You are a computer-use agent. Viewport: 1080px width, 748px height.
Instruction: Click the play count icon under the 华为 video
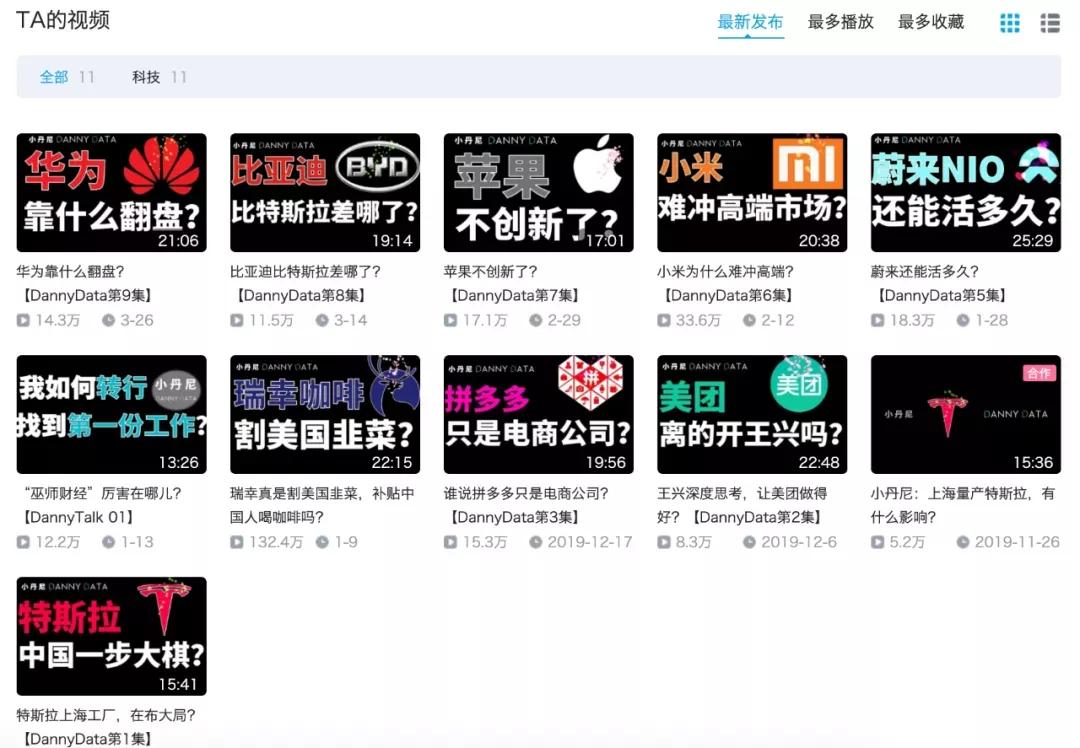click(21, 319)
